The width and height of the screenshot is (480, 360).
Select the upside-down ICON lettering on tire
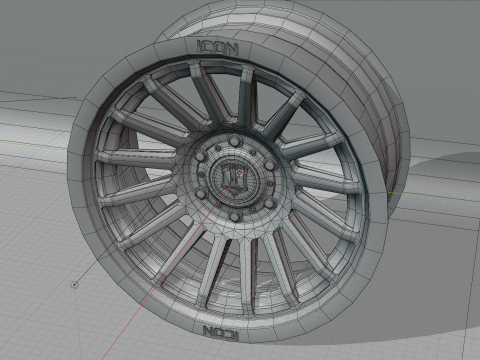point(221,333)
